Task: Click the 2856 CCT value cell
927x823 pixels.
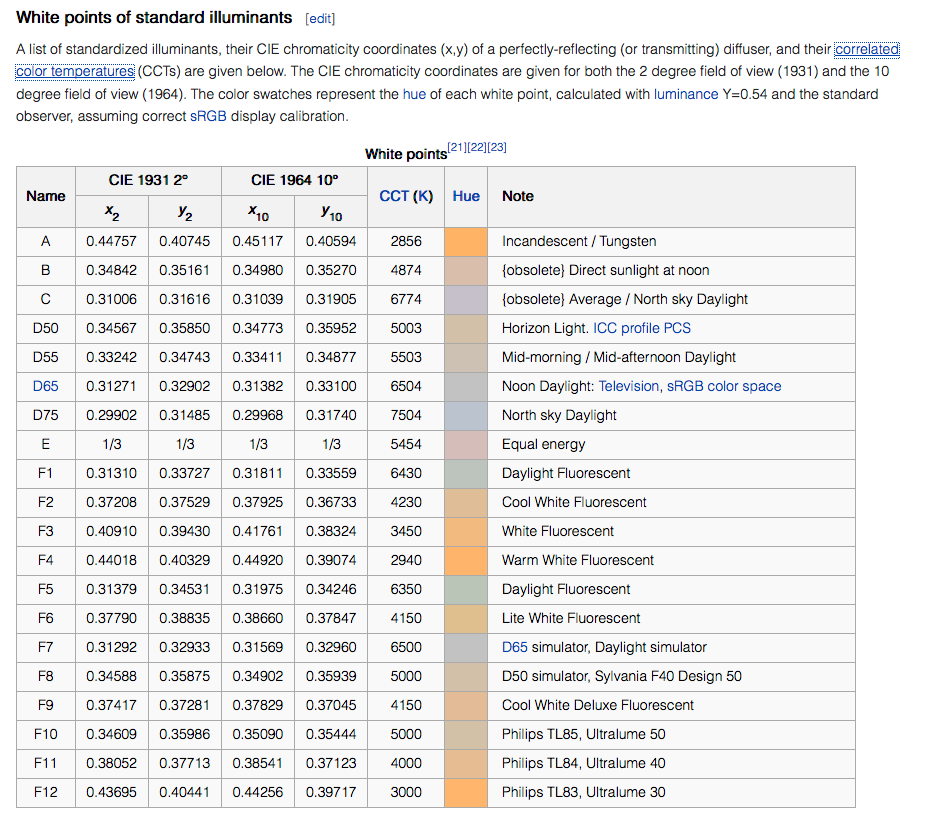Action: click(406, 241)
